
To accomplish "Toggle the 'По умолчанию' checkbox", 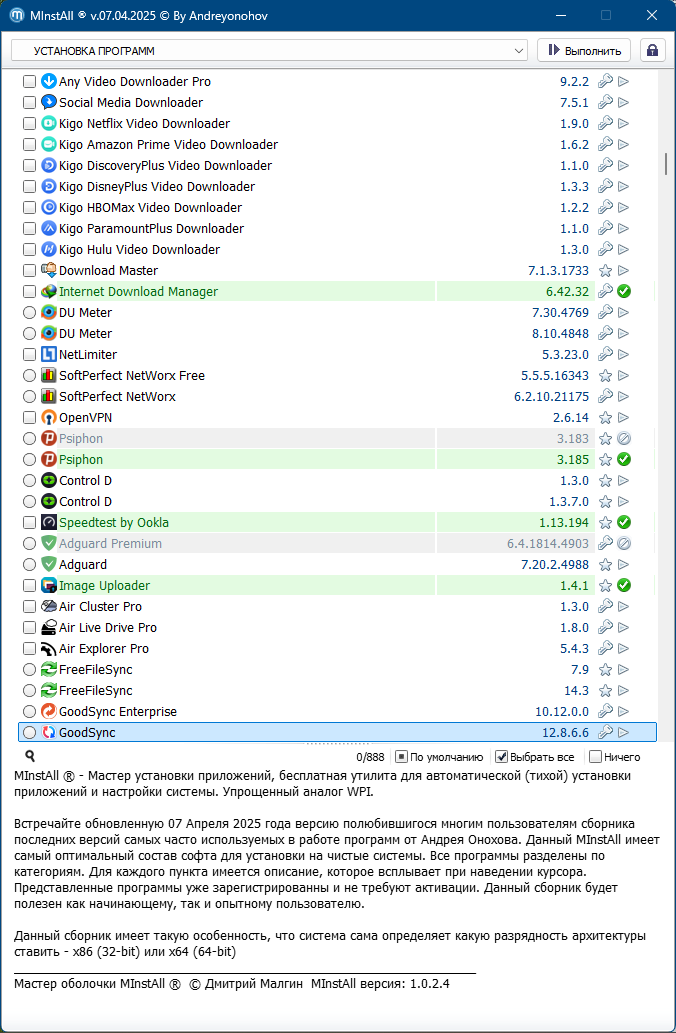I will pyautogui.click(x=401, y=757).
